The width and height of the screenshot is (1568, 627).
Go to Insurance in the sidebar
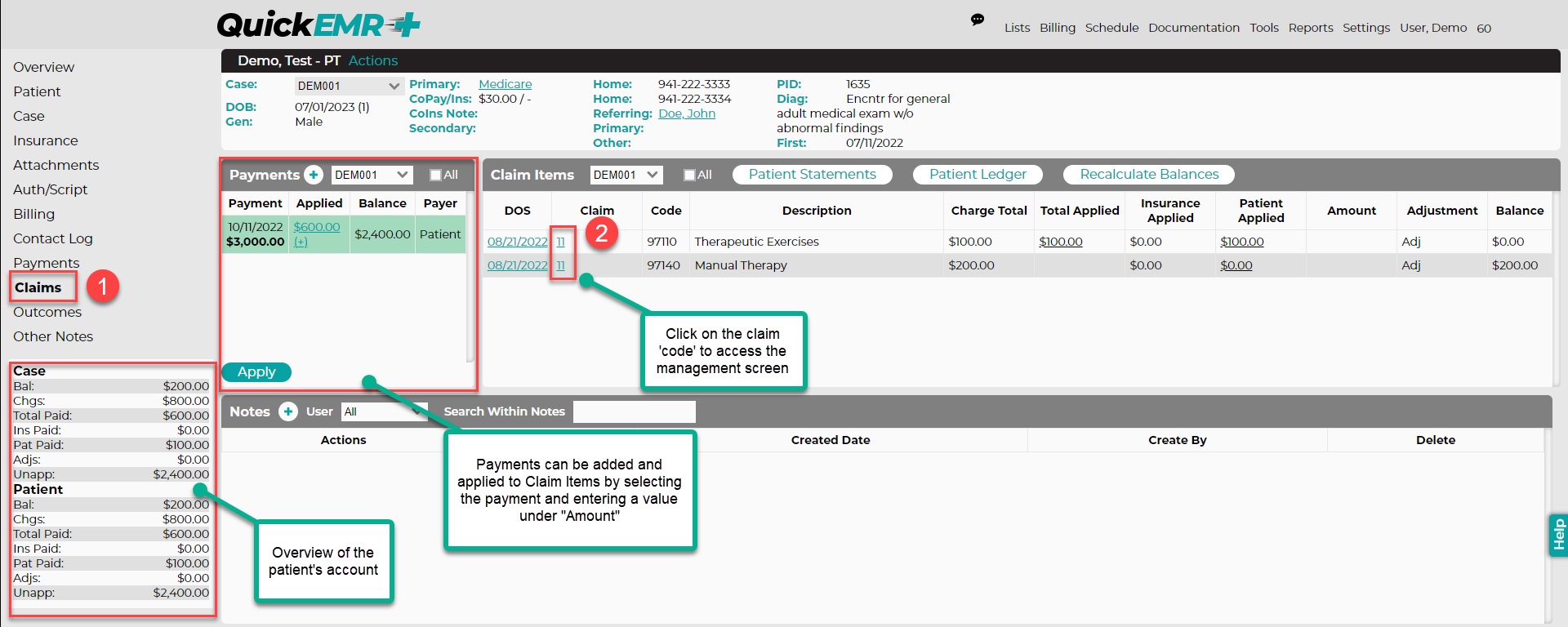pos(45,140)
